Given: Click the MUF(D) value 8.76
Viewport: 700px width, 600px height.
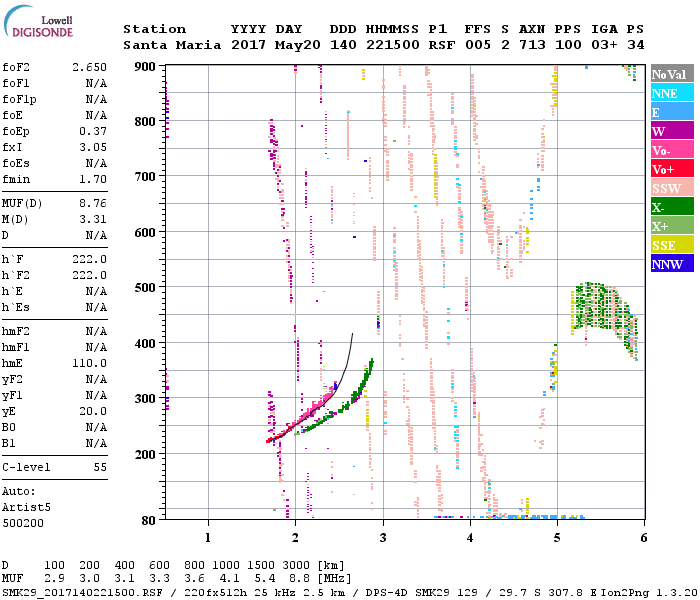Looking at the screenshot, I should [x=93, y=203].
